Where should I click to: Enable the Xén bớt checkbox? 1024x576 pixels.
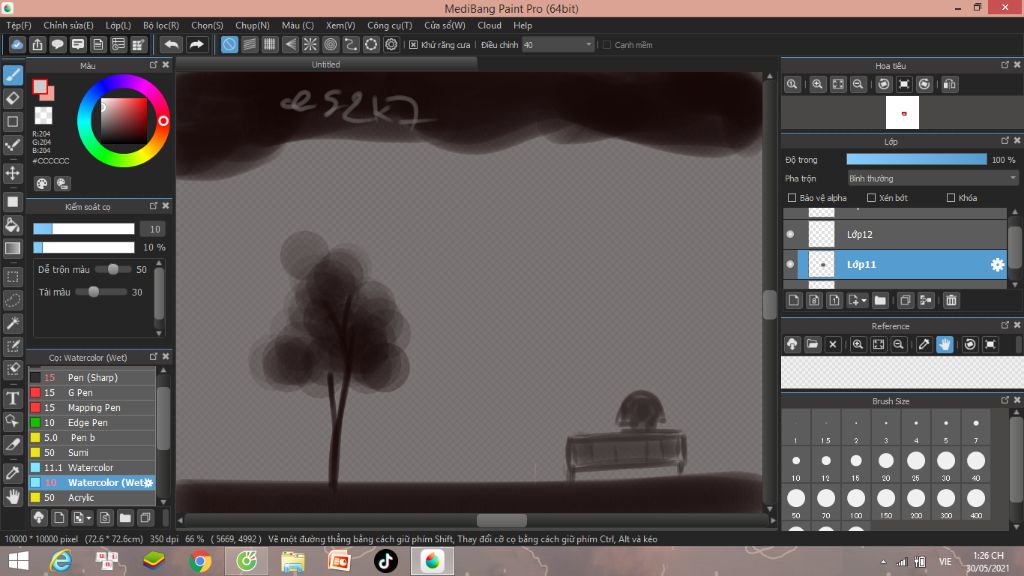pos(871,198)
